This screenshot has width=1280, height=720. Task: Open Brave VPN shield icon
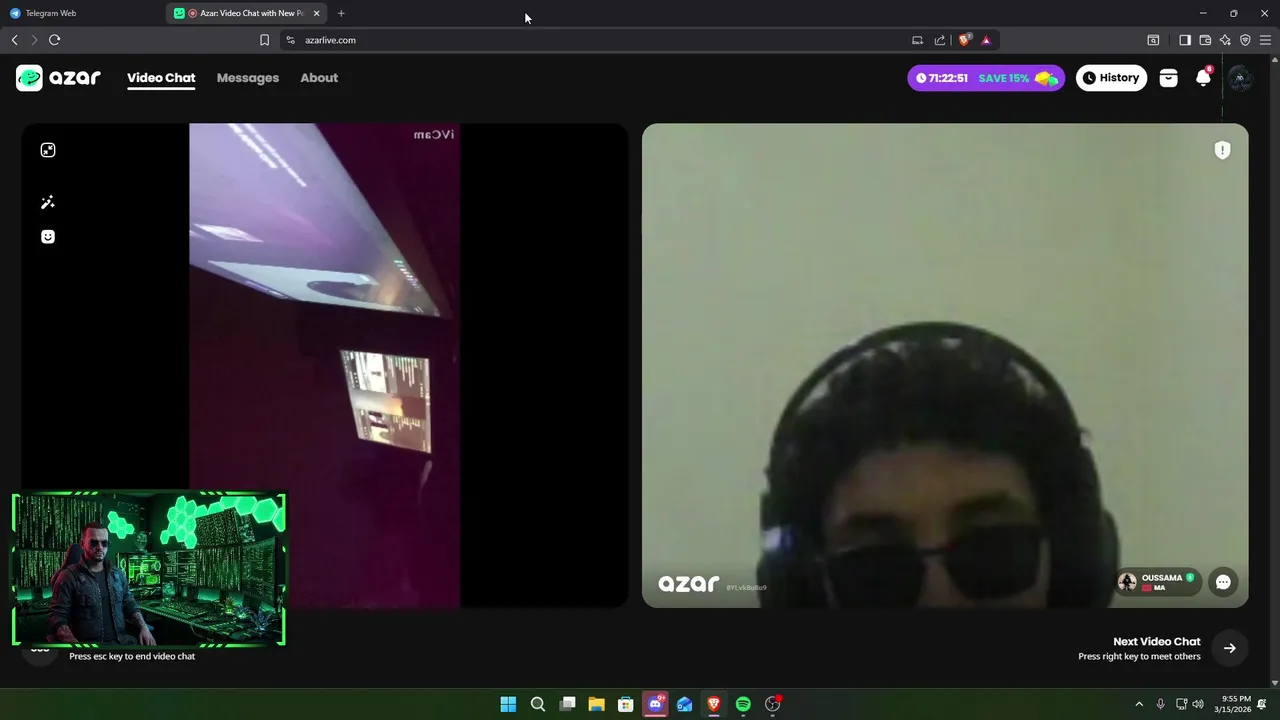(1245, 40)
